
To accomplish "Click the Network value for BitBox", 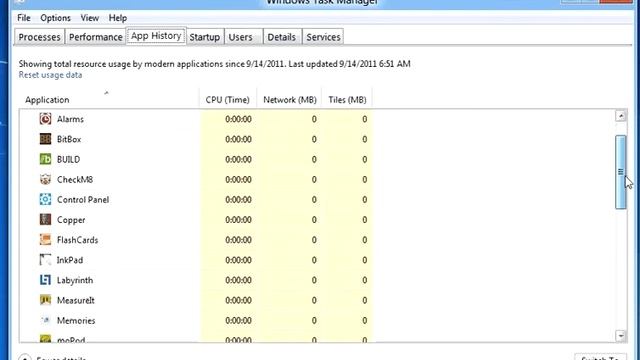I will coord(314,139).
